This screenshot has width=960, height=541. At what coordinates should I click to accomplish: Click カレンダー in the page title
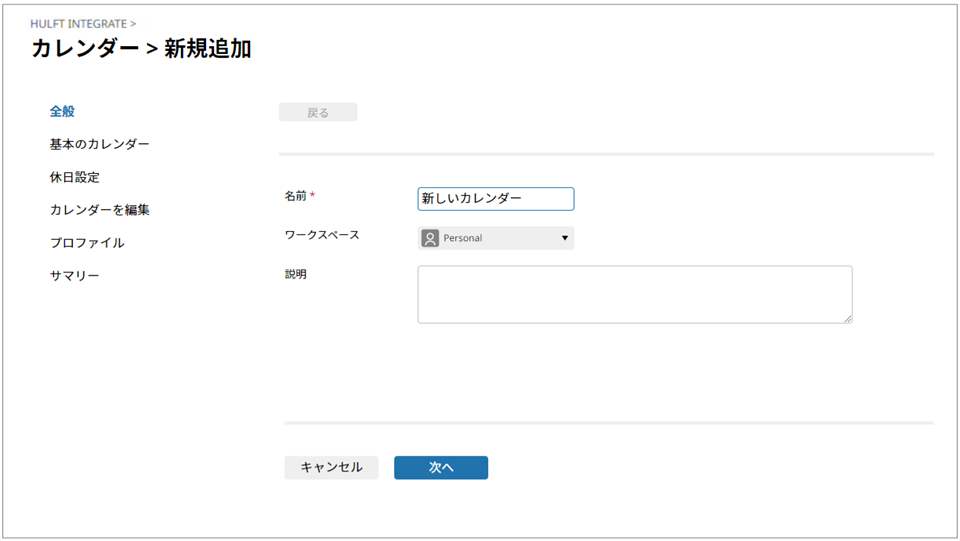(85, 49)
